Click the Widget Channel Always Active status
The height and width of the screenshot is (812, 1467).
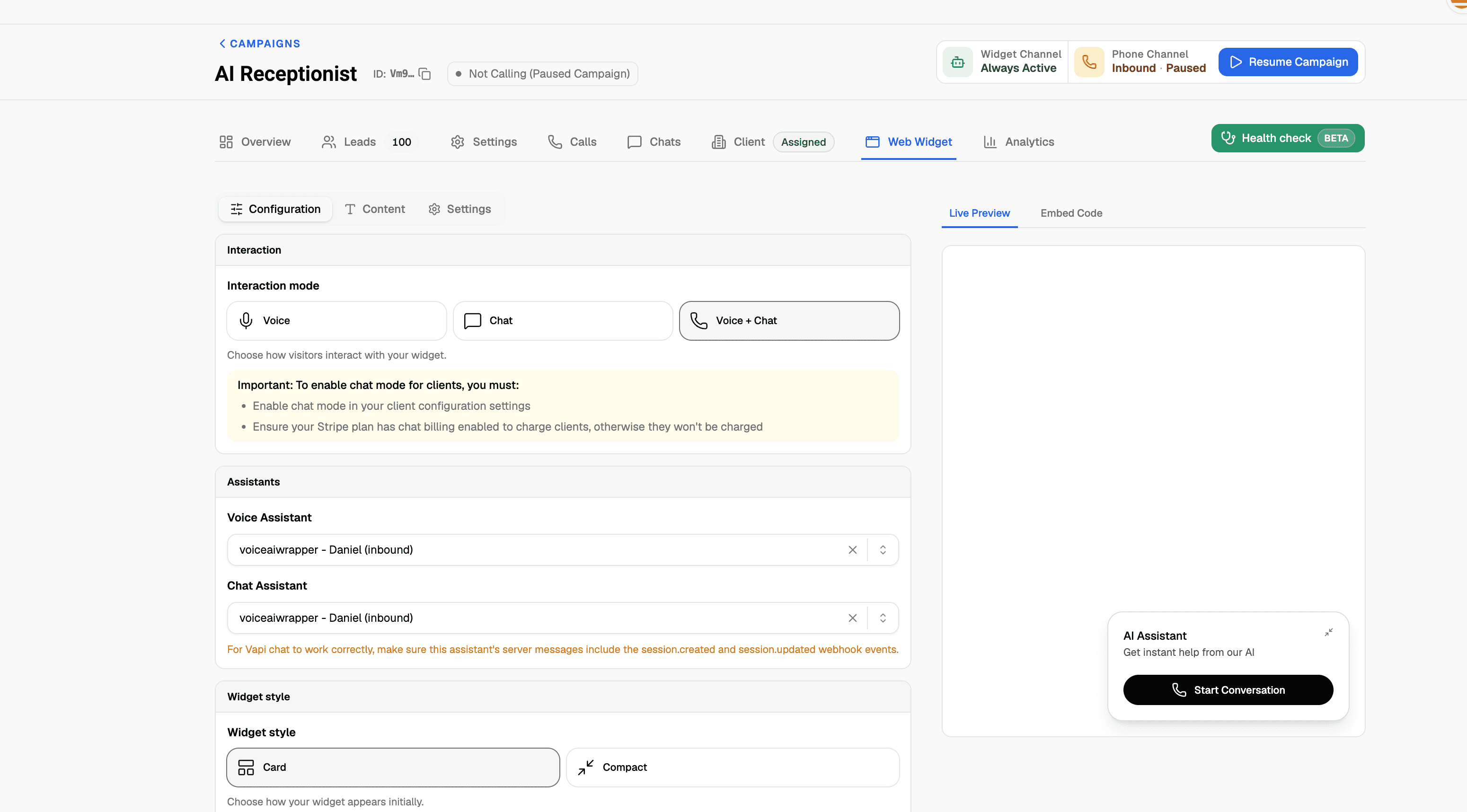point(1018,68)
